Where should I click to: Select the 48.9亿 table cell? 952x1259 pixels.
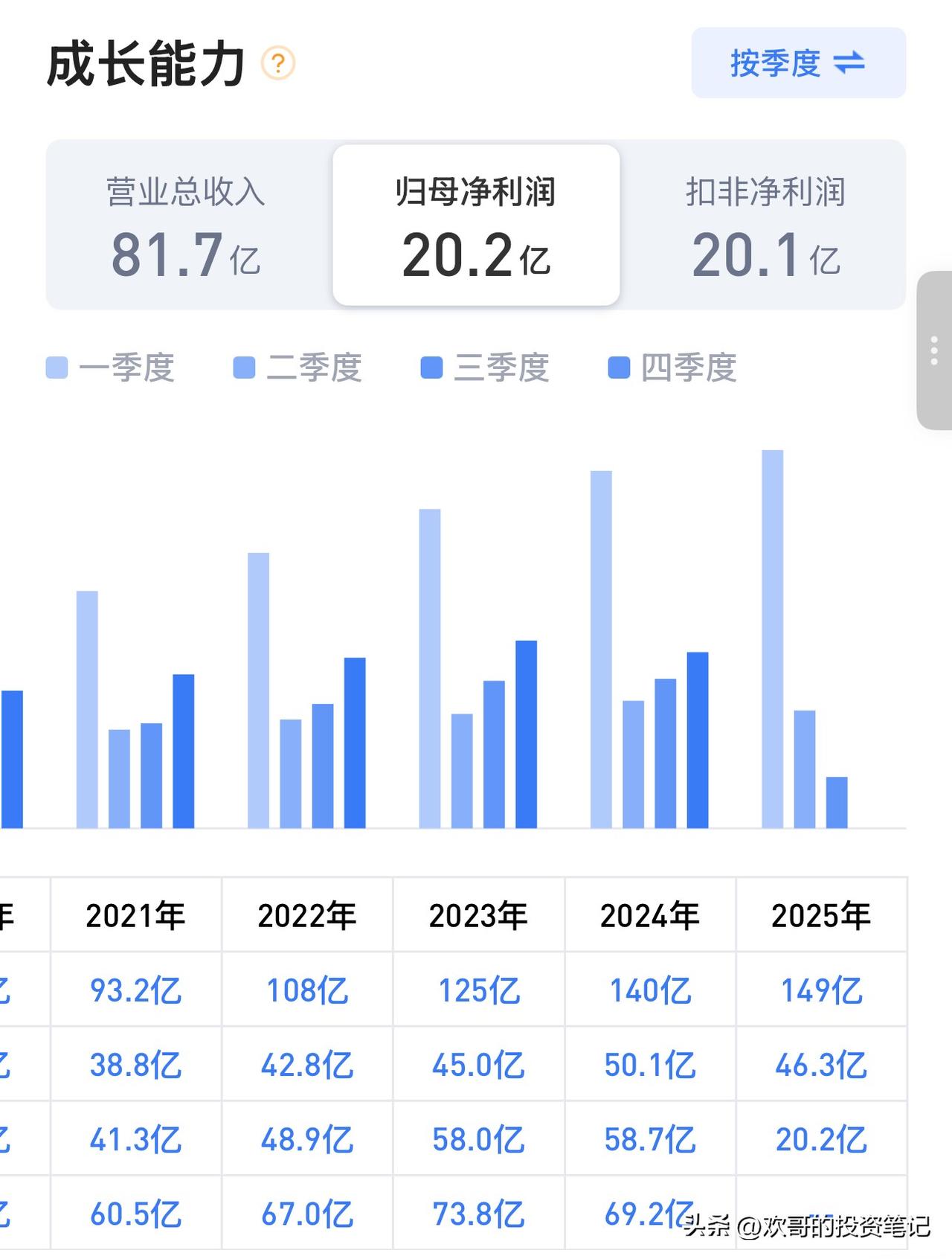pyautogui.click(x=307, y=1138)
